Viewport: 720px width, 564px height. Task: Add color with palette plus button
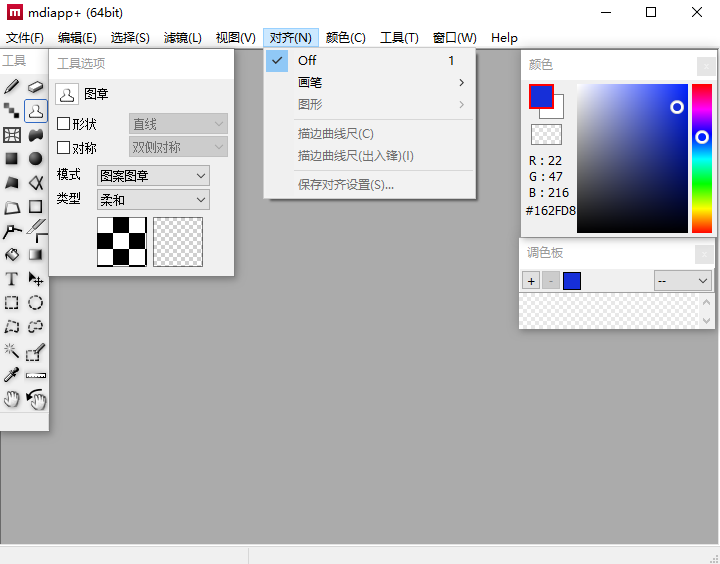tap(531, 281)
